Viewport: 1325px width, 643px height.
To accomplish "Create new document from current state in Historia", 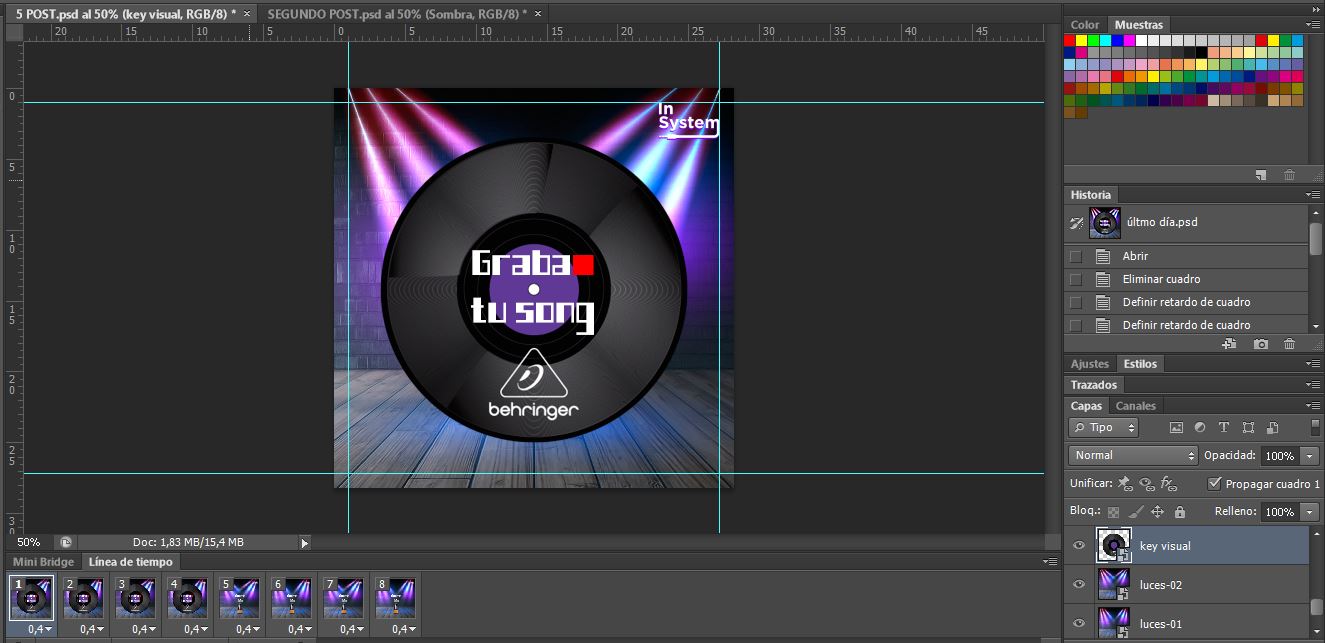I will pos(1230,344).
